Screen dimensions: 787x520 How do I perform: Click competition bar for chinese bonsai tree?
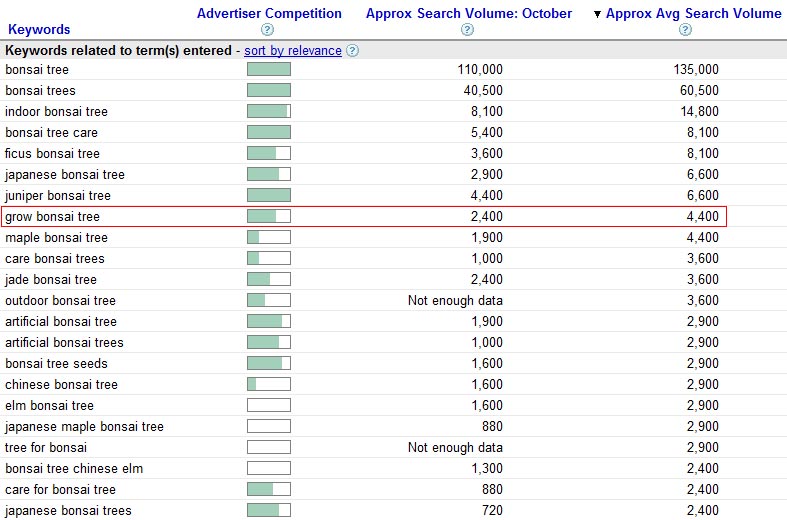[269, 384]
